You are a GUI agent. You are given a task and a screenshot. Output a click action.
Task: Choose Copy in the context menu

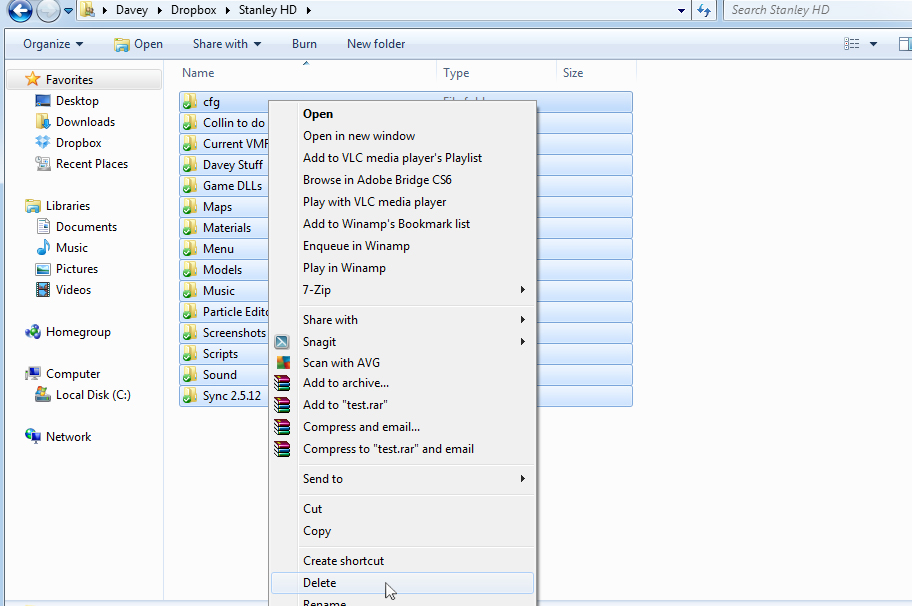coord(402,531)
